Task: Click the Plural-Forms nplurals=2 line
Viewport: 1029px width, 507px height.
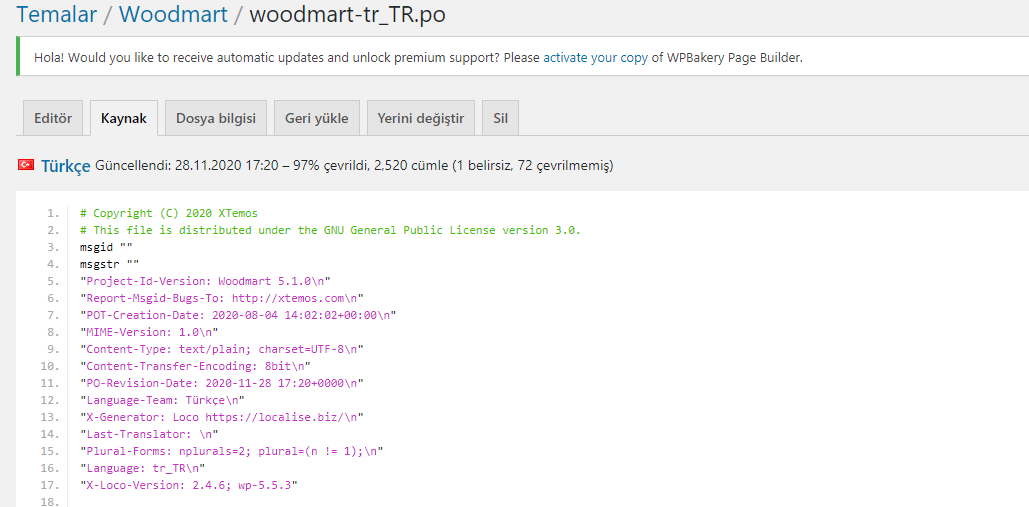Action: click(232, 451)
